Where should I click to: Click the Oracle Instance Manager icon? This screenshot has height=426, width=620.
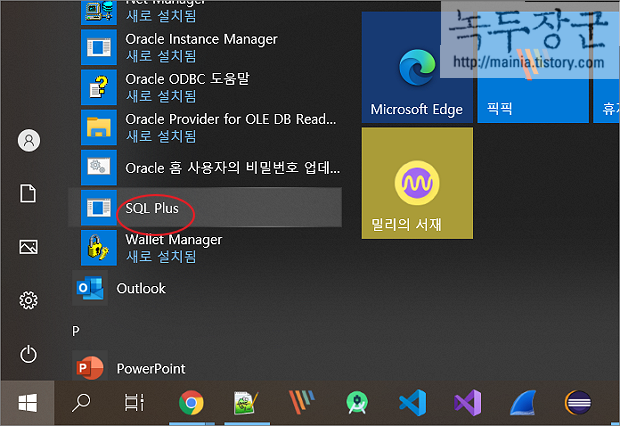pyautogui.click(x=99, y=47)
